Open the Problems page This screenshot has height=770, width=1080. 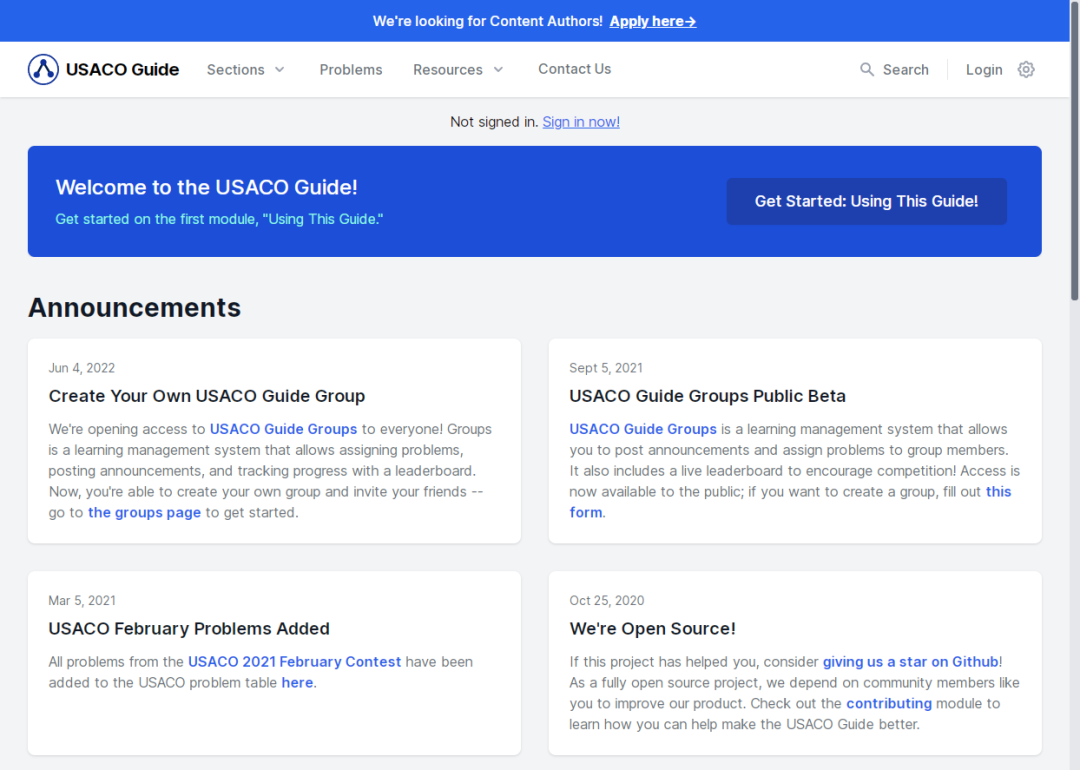click(351, 70)
